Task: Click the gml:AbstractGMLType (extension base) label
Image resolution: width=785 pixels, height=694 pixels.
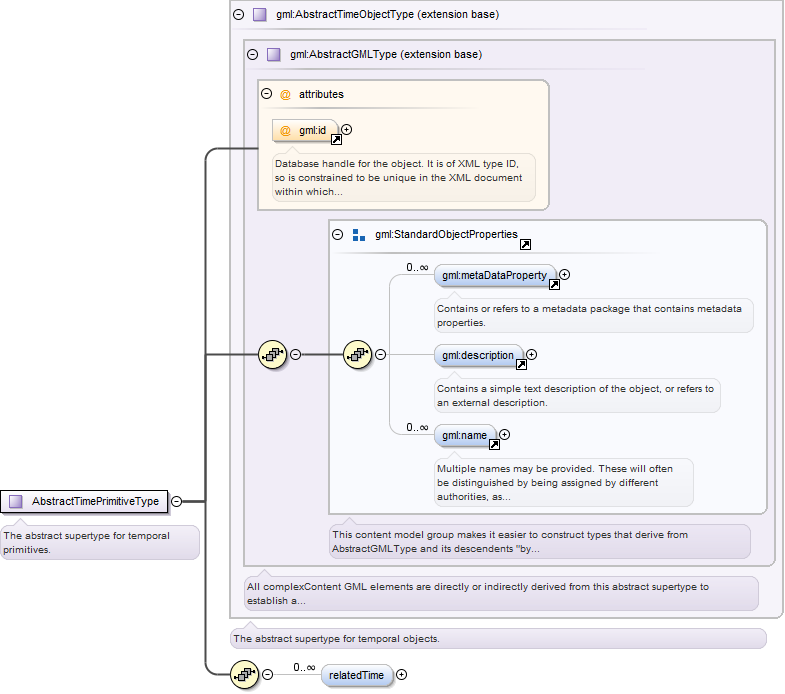Action: tap(386, 55)
